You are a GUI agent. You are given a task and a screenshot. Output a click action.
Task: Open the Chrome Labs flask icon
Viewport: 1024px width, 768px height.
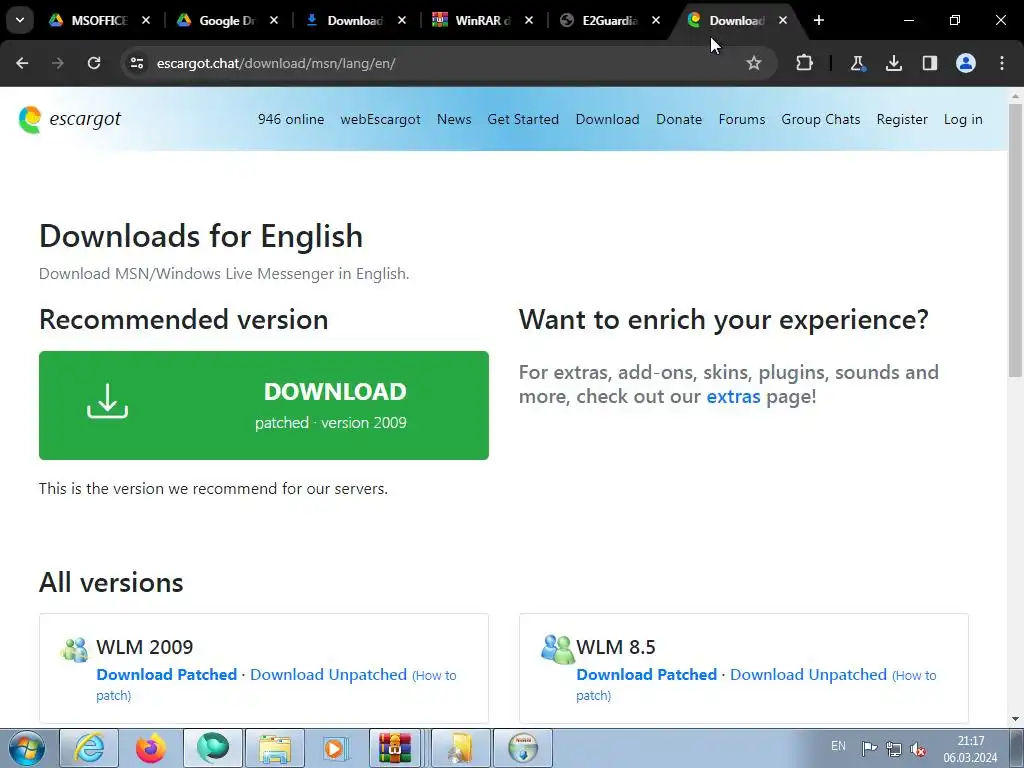[857, 63]
